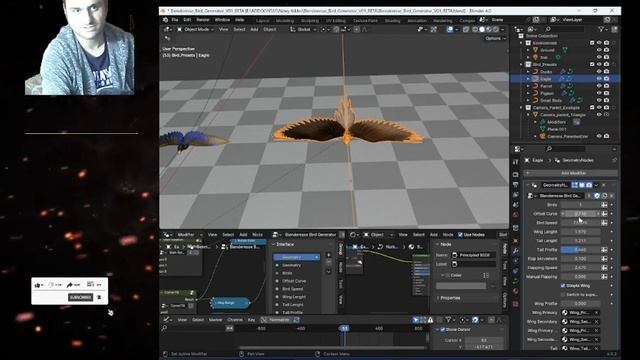The image size is (640, 360).
Task: Exclude Environment collection via checkbox
Action: 592,43
